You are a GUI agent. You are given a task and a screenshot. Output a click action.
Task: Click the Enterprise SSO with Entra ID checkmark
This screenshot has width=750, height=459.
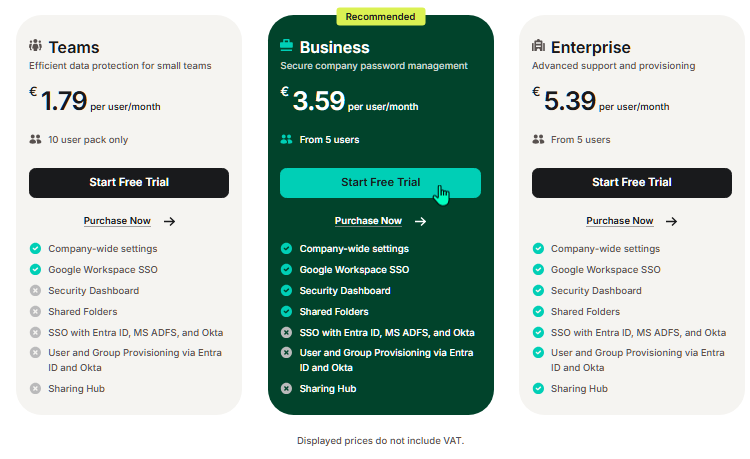point(538,332)
